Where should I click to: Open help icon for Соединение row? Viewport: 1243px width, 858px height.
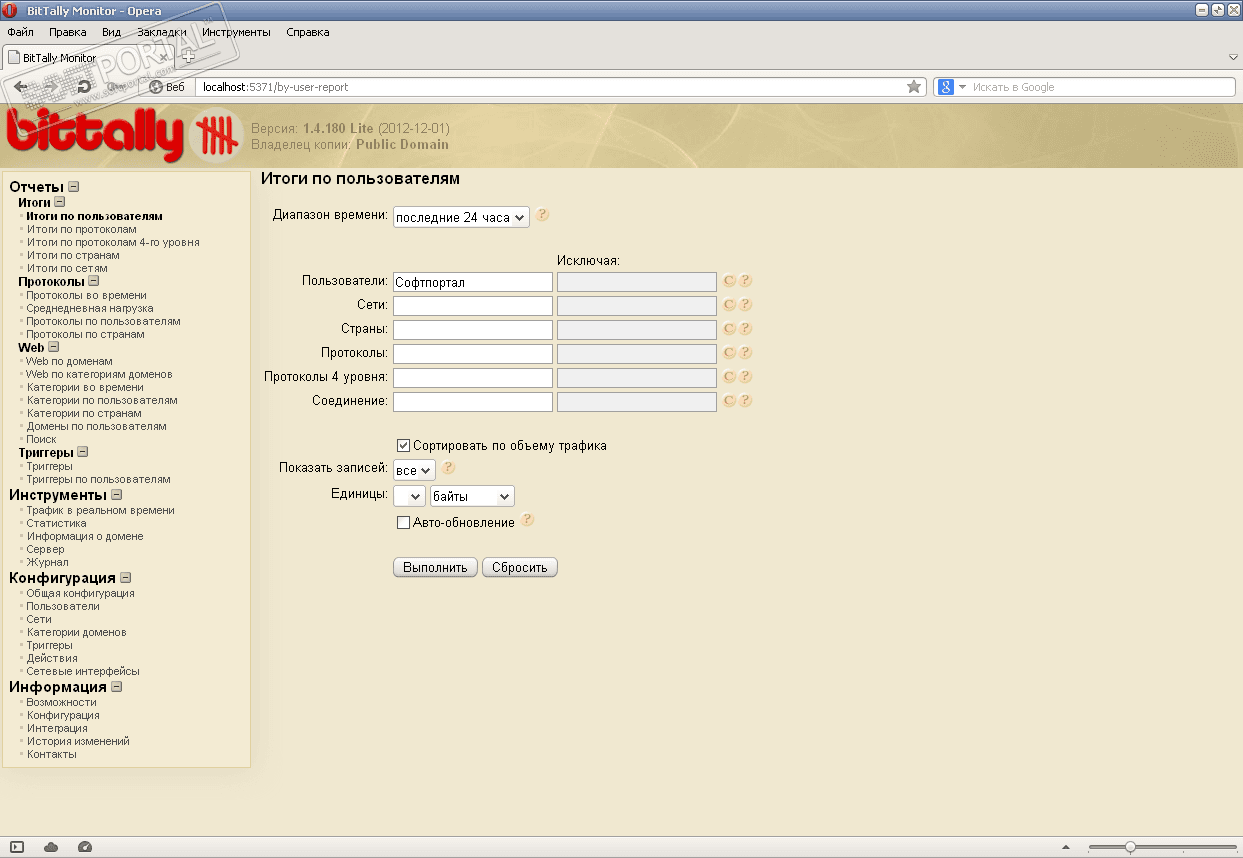tap(745, 401)
